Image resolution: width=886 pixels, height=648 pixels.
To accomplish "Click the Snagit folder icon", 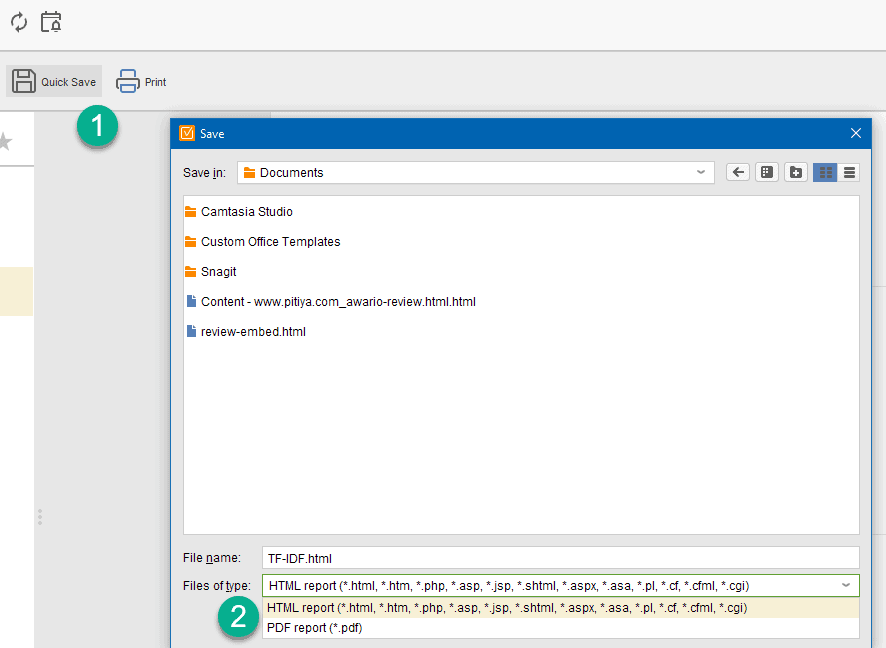I will click(x=190, y=272).
